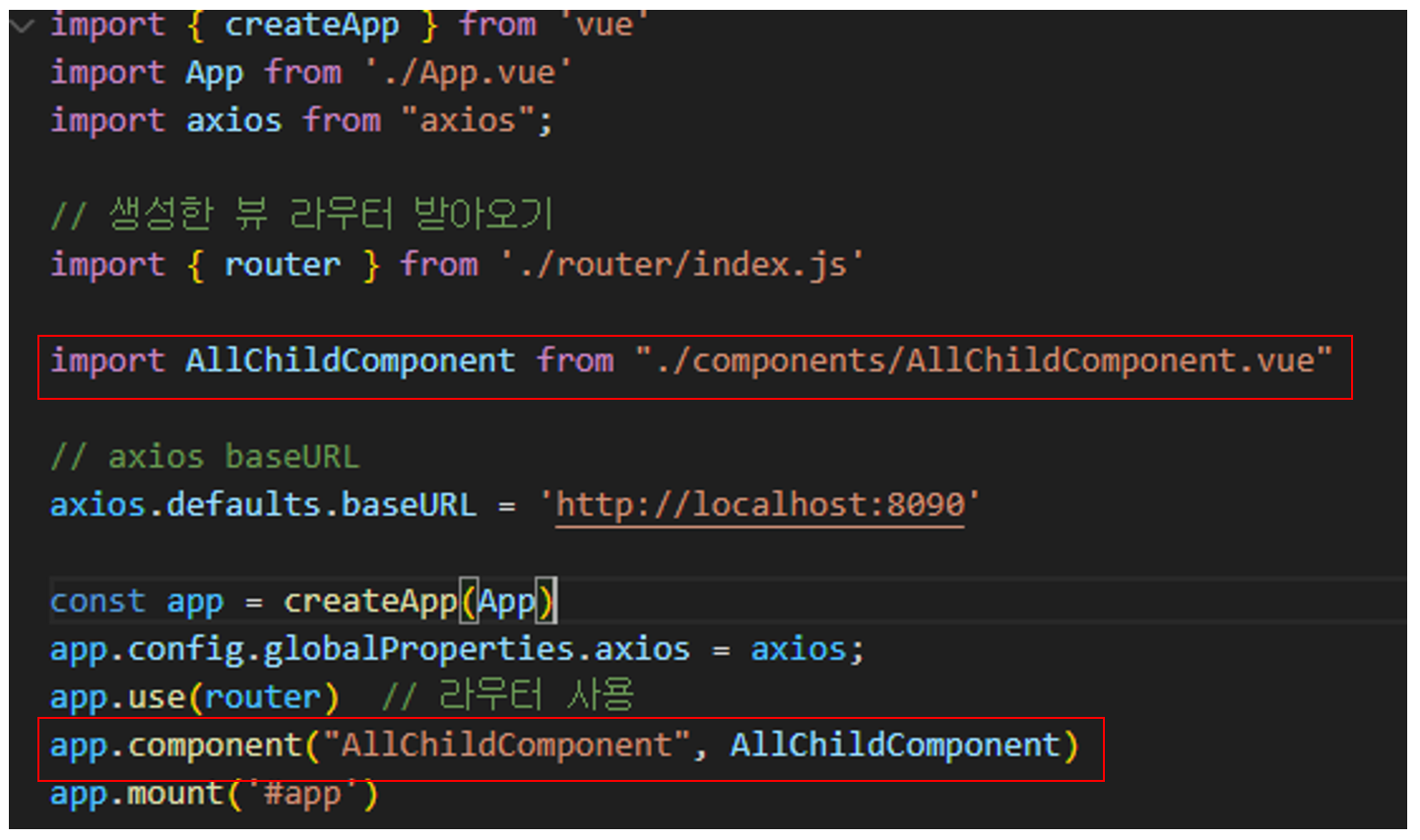Click the axios.defaults.baseURL assignment at its start
1420x840 pixels.
click(x=263, y=505)
